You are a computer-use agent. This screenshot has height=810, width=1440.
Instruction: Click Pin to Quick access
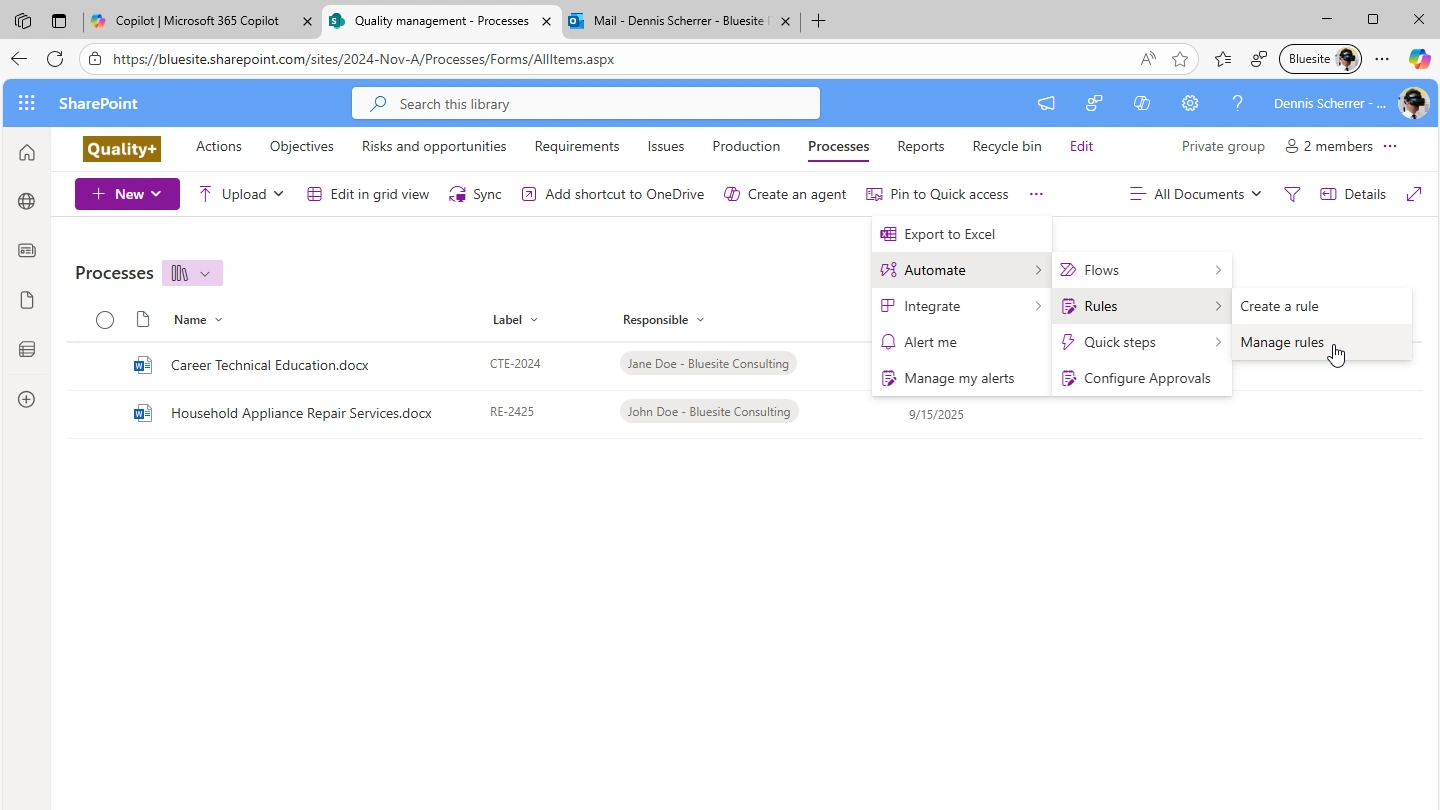[937, 194]
